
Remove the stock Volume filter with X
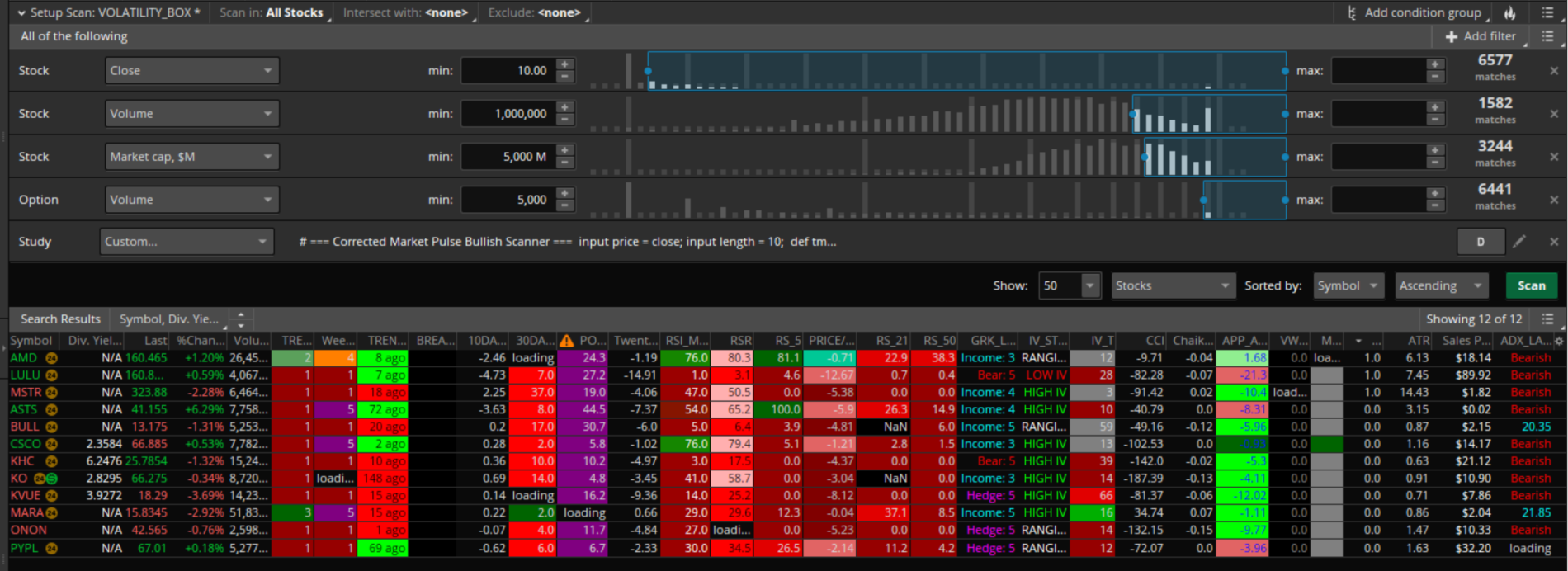pyautogui.click(x=1554, y=114)
